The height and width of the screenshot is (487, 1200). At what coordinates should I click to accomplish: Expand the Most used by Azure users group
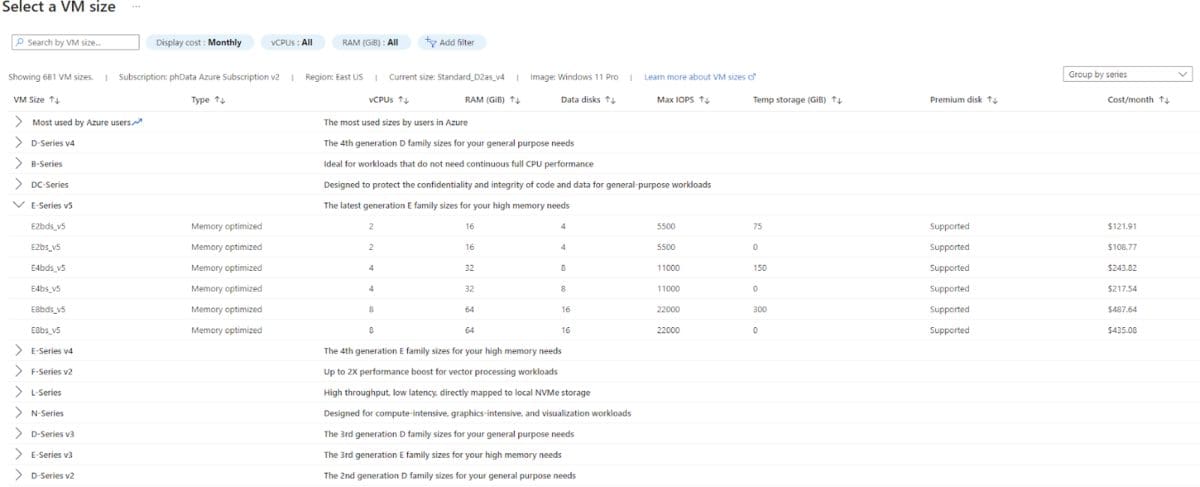click(18, 122)
